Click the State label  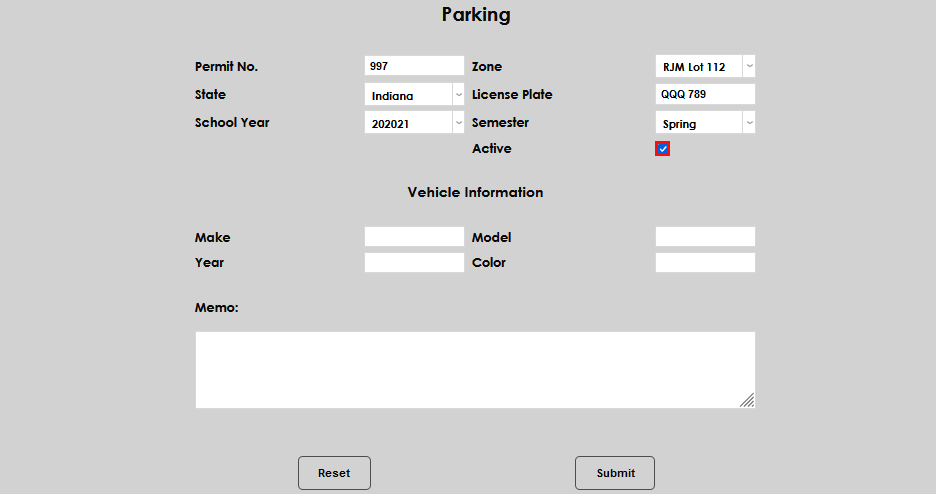(210, 94)
